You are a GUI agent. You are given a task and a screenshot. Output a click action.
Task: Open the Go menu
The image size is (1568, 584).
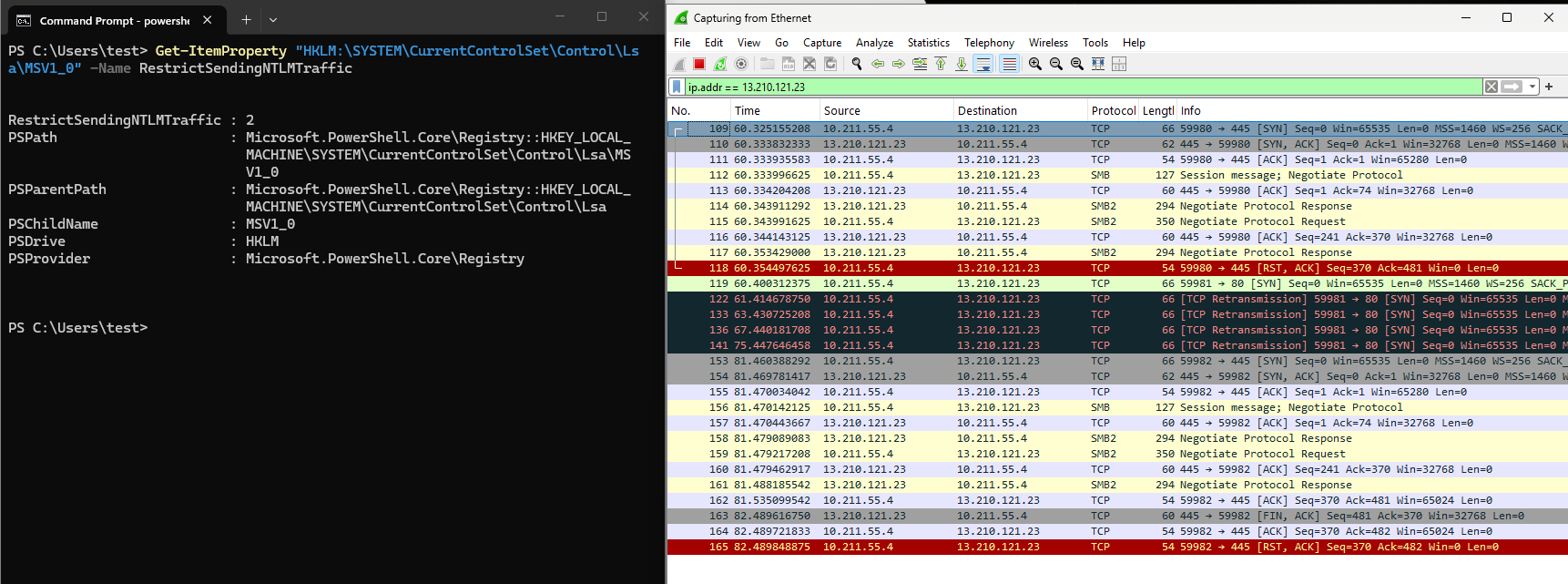point(781,43)
